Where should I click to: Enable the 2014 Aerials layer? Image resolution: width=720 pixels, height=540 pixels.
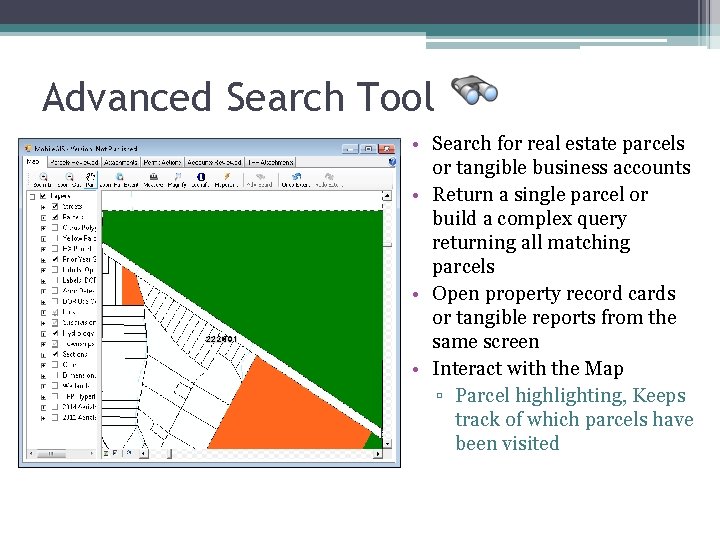(x=55, y=407)
